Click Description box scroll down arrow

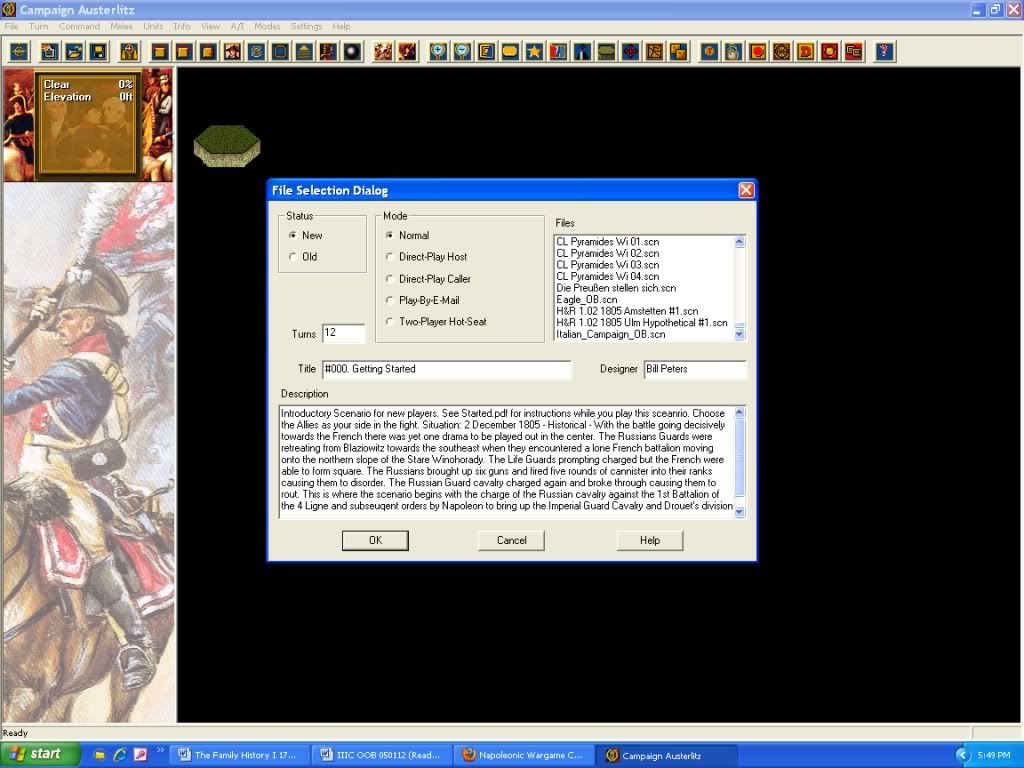739,512
